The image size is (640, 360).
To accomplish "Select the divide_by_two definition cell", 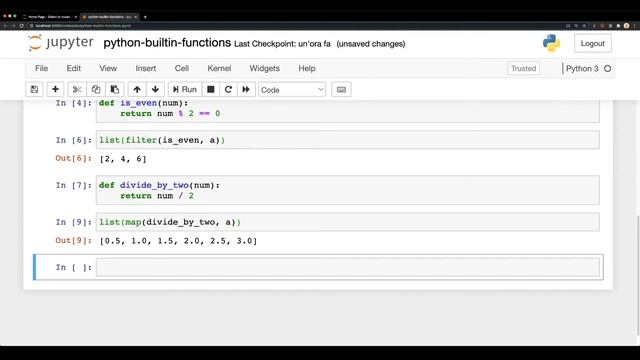I will point(348,190).
